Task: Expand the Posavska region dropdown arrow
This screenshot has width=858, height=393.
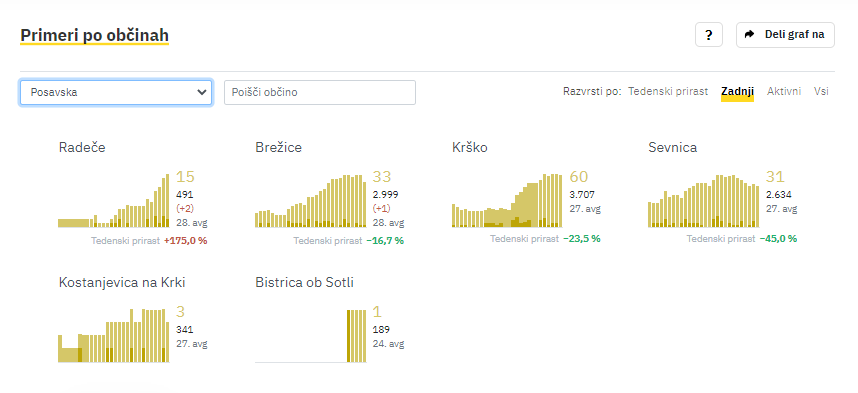Action: (201, 92)
